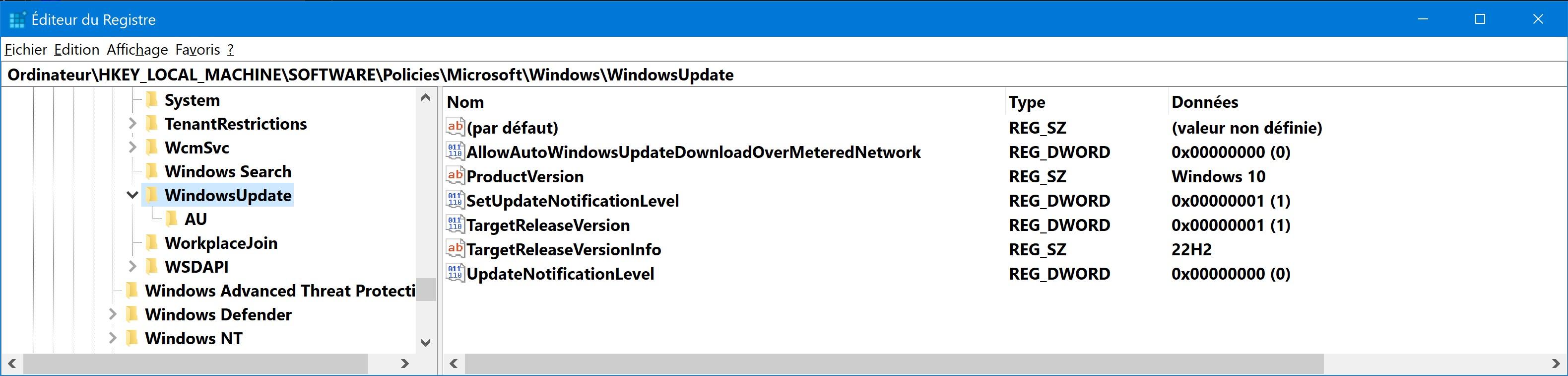Image resolution: width=1568 pixels, height=376 pixels.
Task: Click the Windows Defender folder icon
Action: click(132, 313)
